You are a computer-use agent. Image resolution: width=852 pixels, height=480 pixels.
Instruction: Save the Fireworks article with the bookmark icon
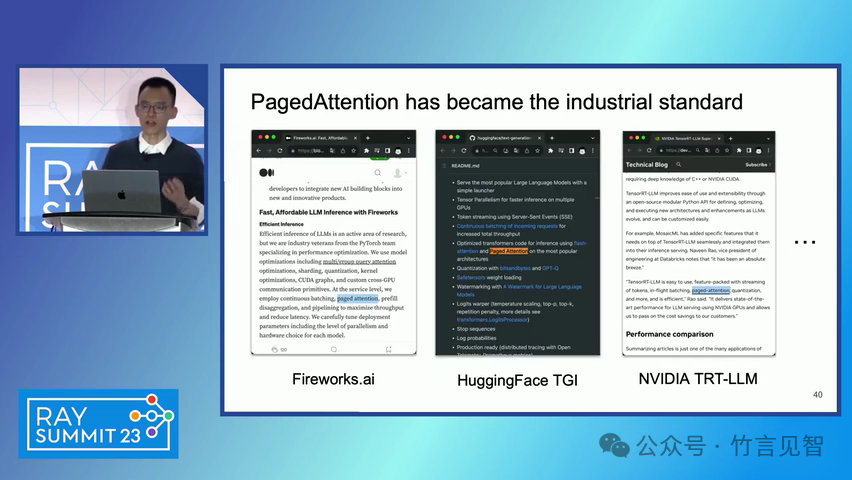point(389,350)
